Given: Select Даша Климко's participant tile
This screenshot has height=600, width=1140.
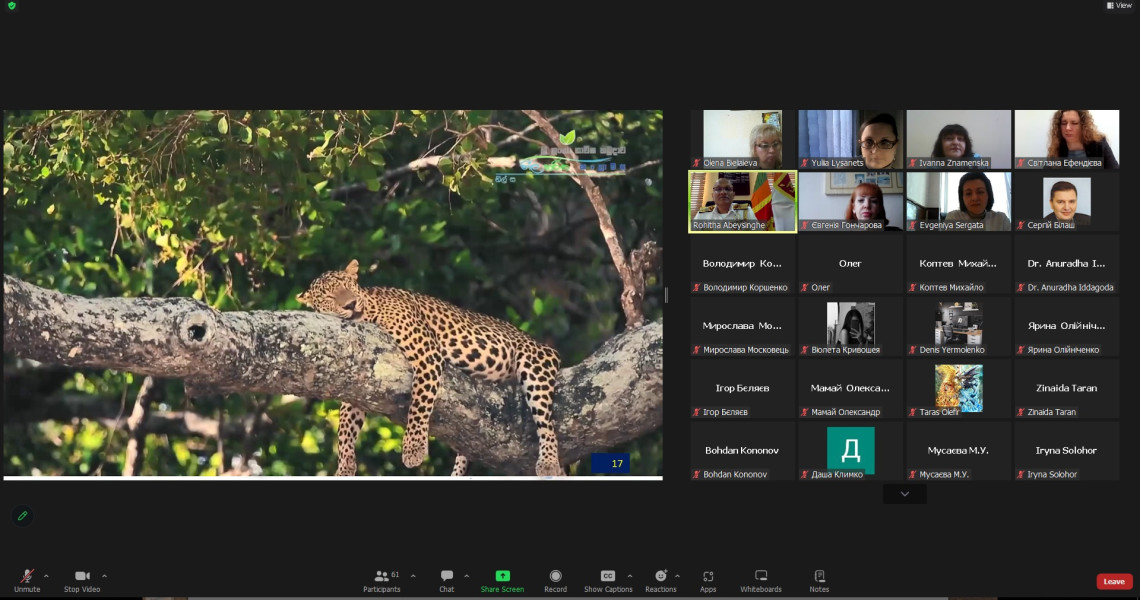Looking at the screenshot, I should pyautogui.click(x=851, y=452).
